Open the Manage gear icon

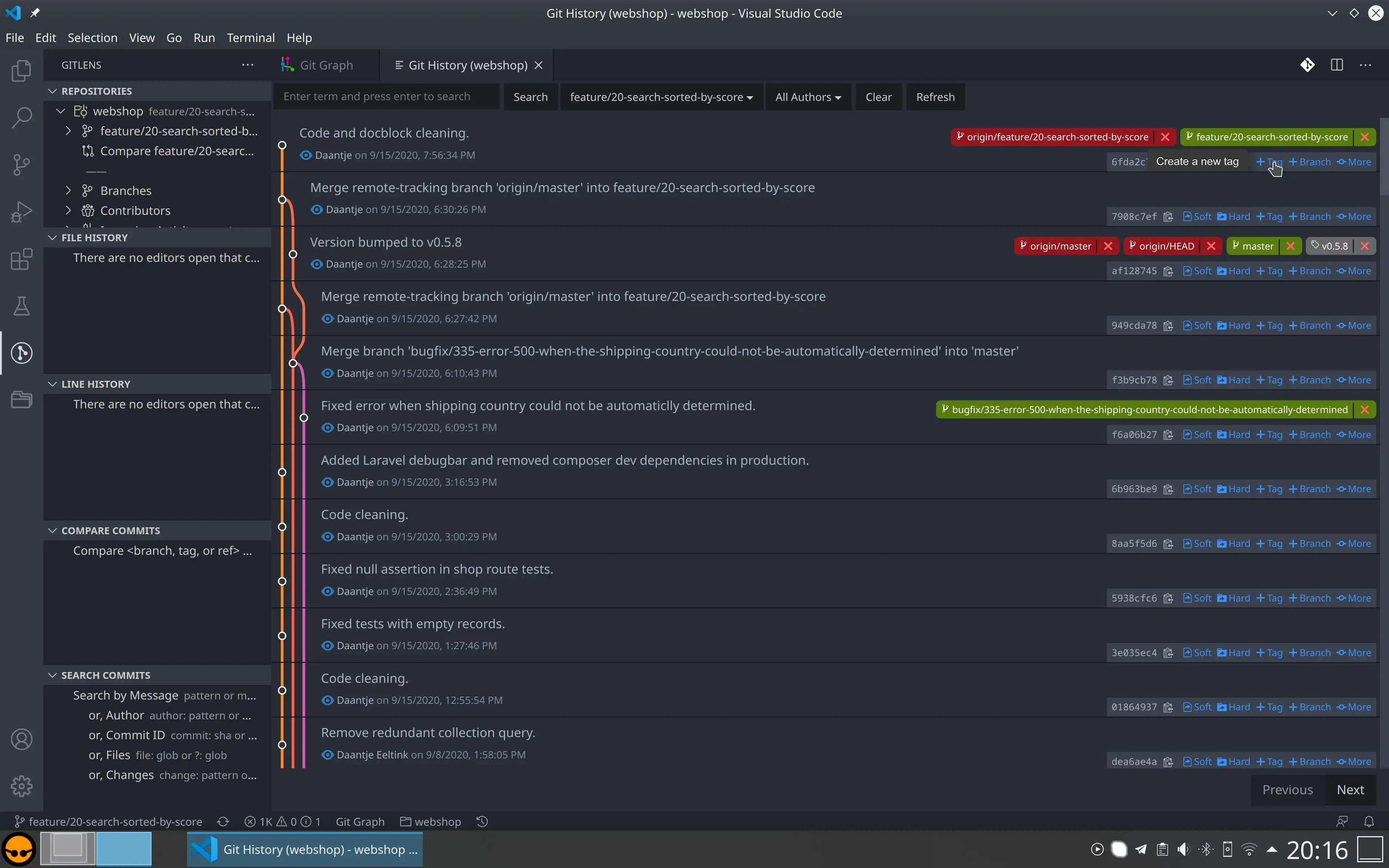pyautogui.click(x=21, y=786)
